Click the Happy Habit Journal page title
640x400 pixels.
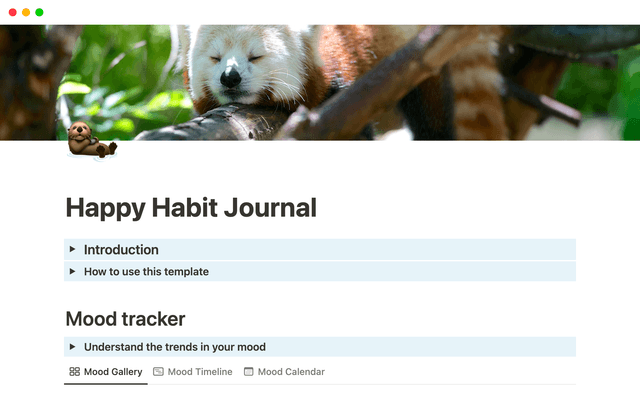191,208
